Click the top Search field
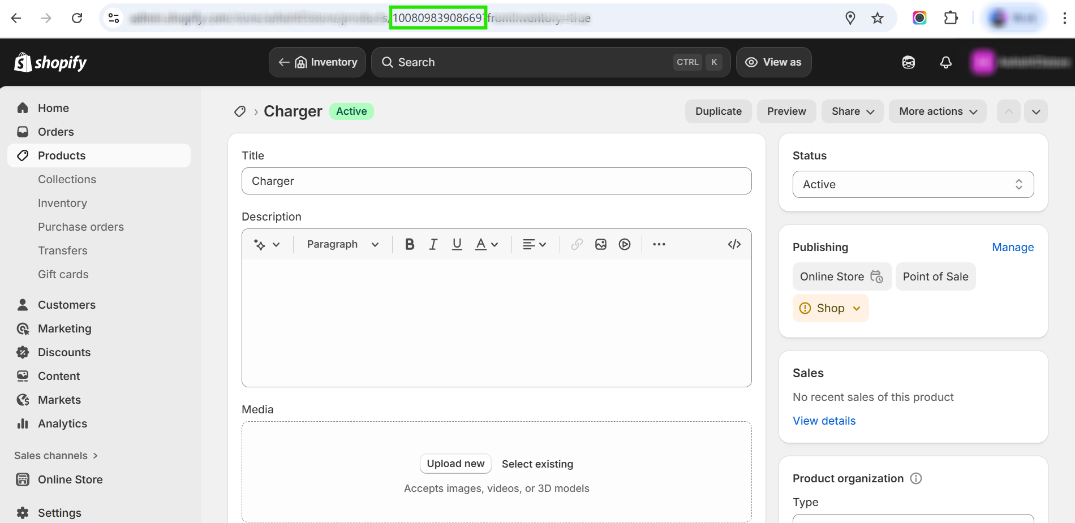Viewport: 1075px width, 523px height. (x=551, y=62)
